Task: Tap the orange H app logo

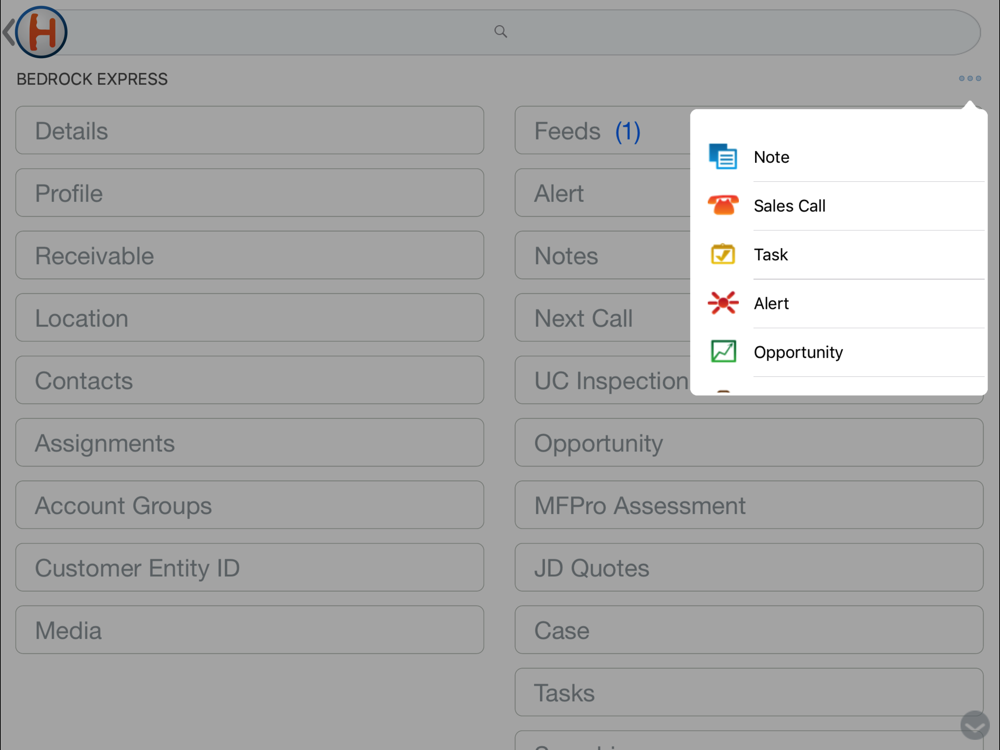Action: (42, 32)
